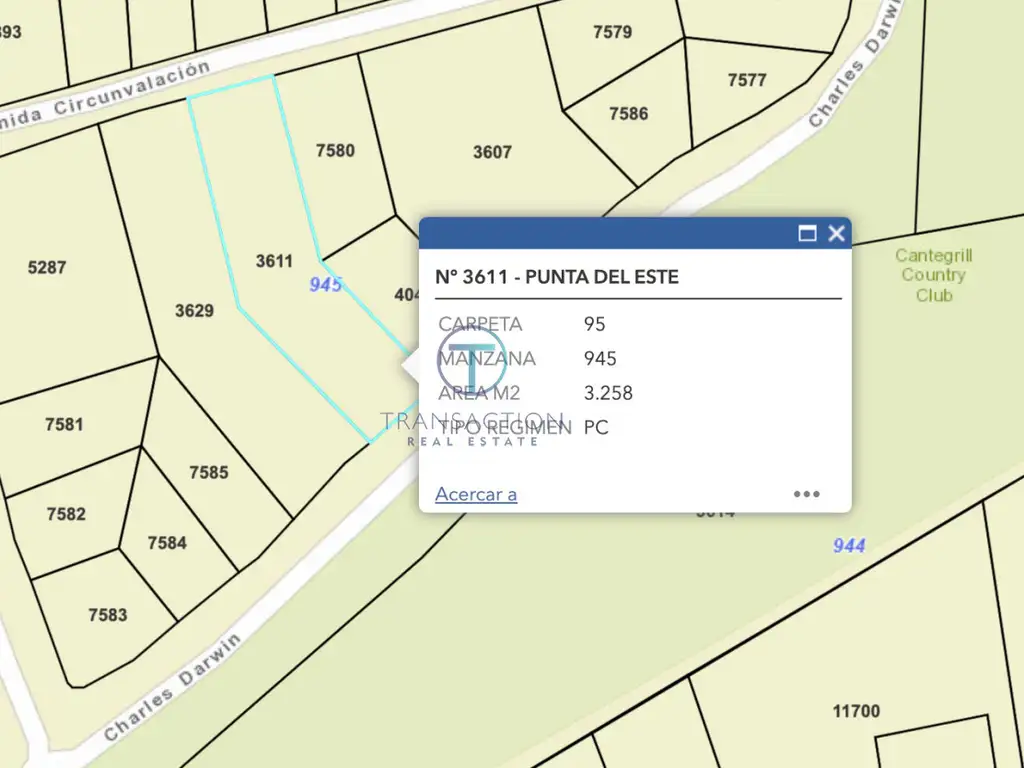Click on parcel 7577
The width and height of the screenshot is (1024, 768).
click(x=747, y=80)
